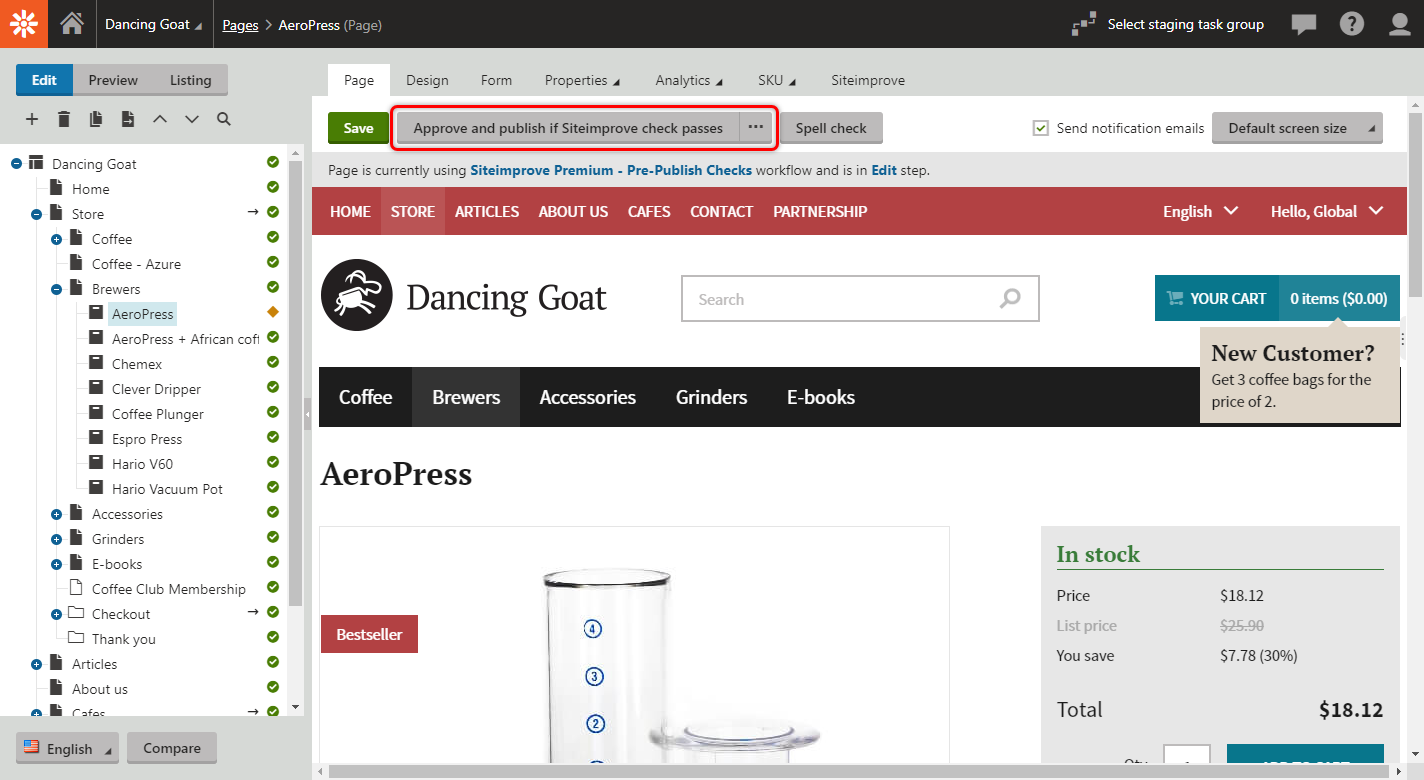Click the US flag language icon
The image size is (1424, 780).
pyautogui.click(x=32, y=747)
